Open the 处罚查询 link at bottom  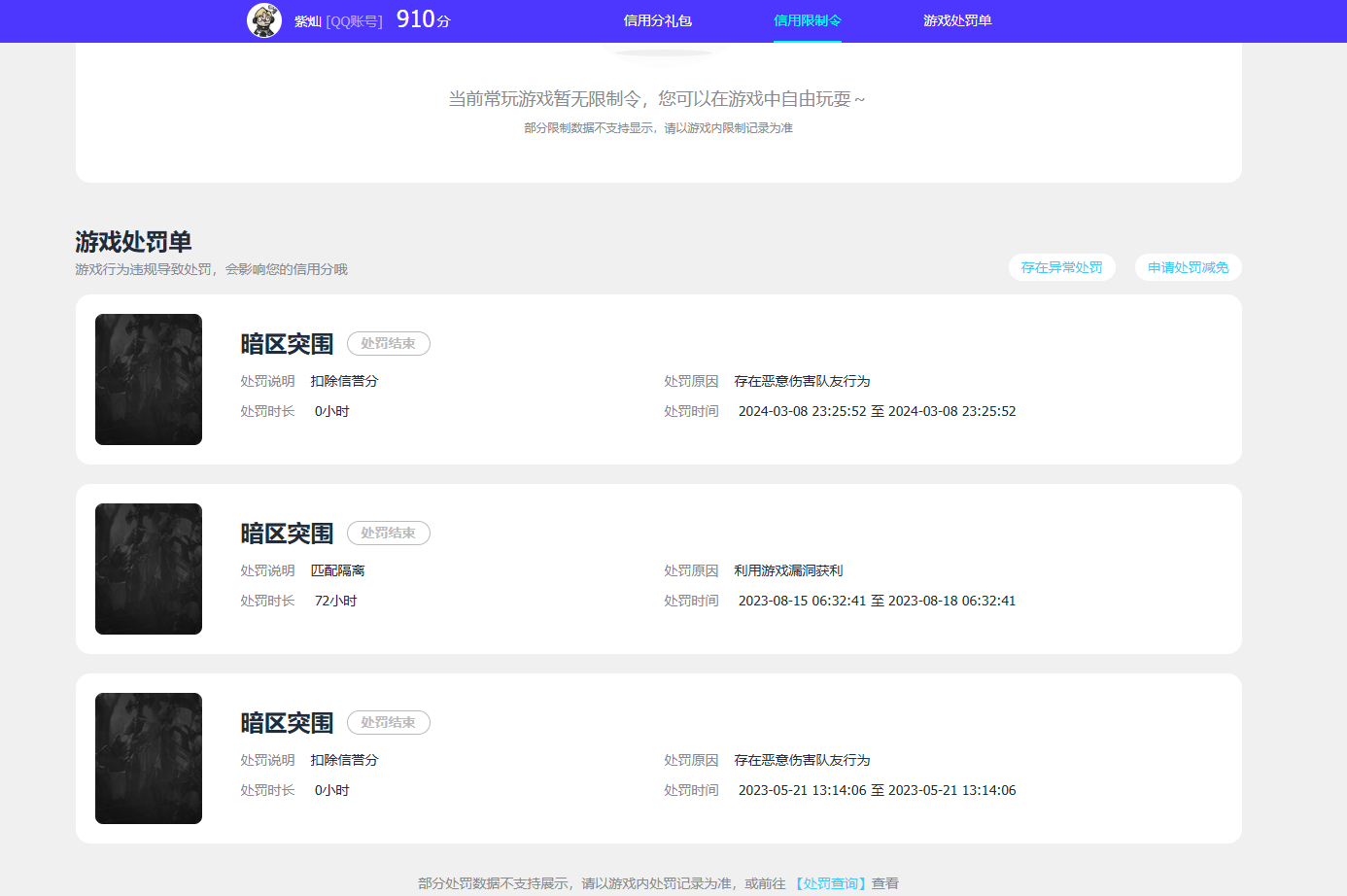[x=831, y=883]
